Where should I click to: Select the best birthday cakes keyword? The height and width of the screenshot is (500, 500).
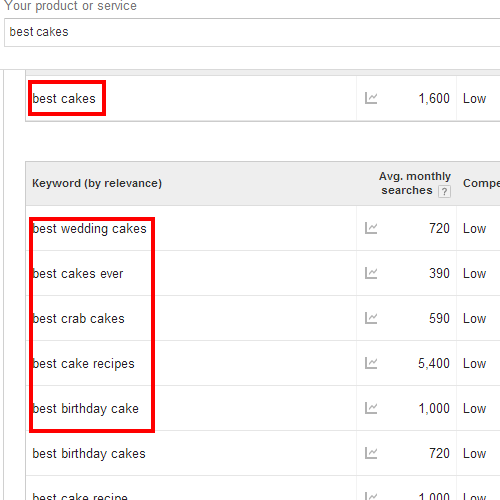(x=89, y=454)
